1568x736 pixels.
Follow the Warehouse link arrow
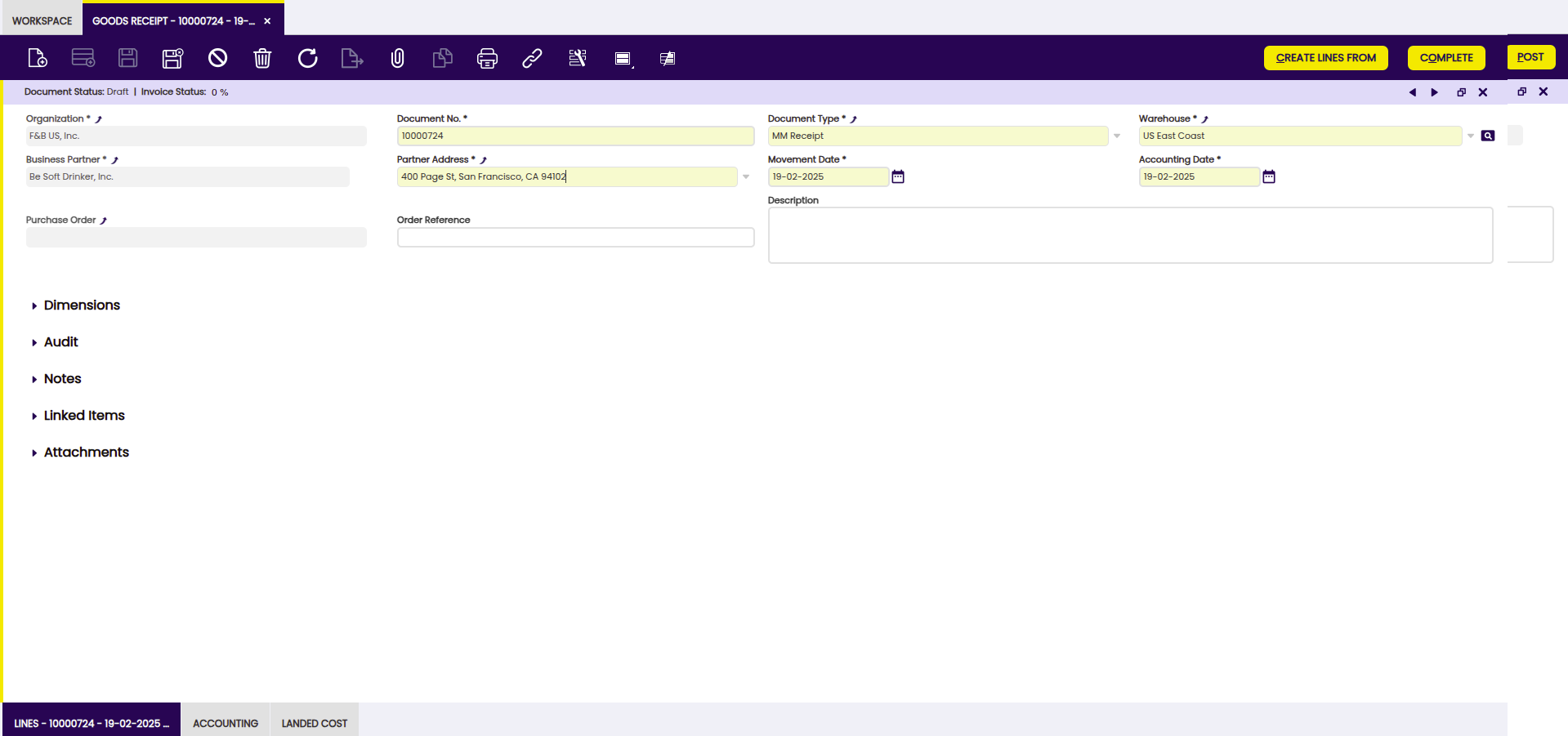1205,119
